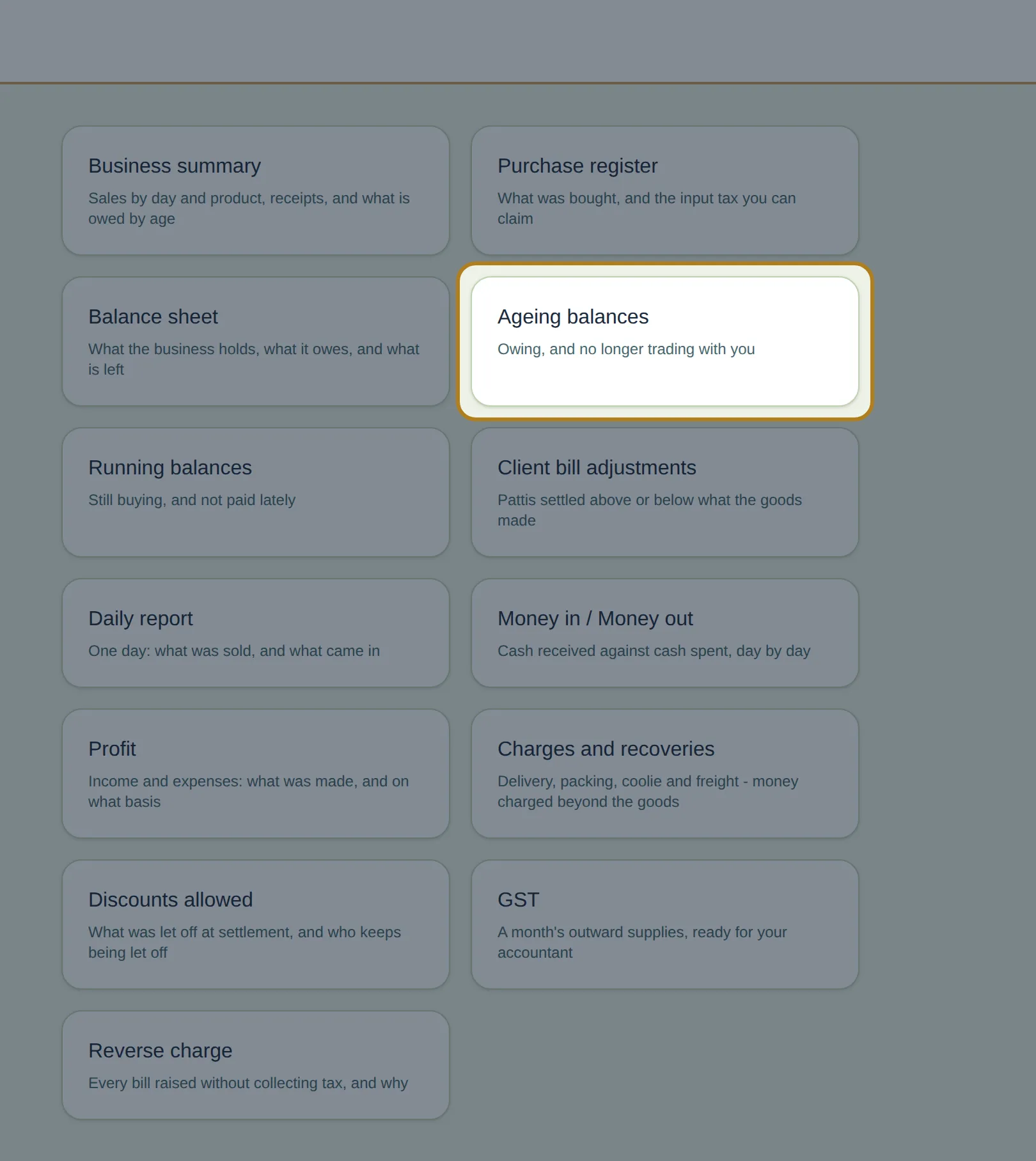Open the Daily report card
The height and width of the screenshot is (1161, 1036).
tap(256, 633)
